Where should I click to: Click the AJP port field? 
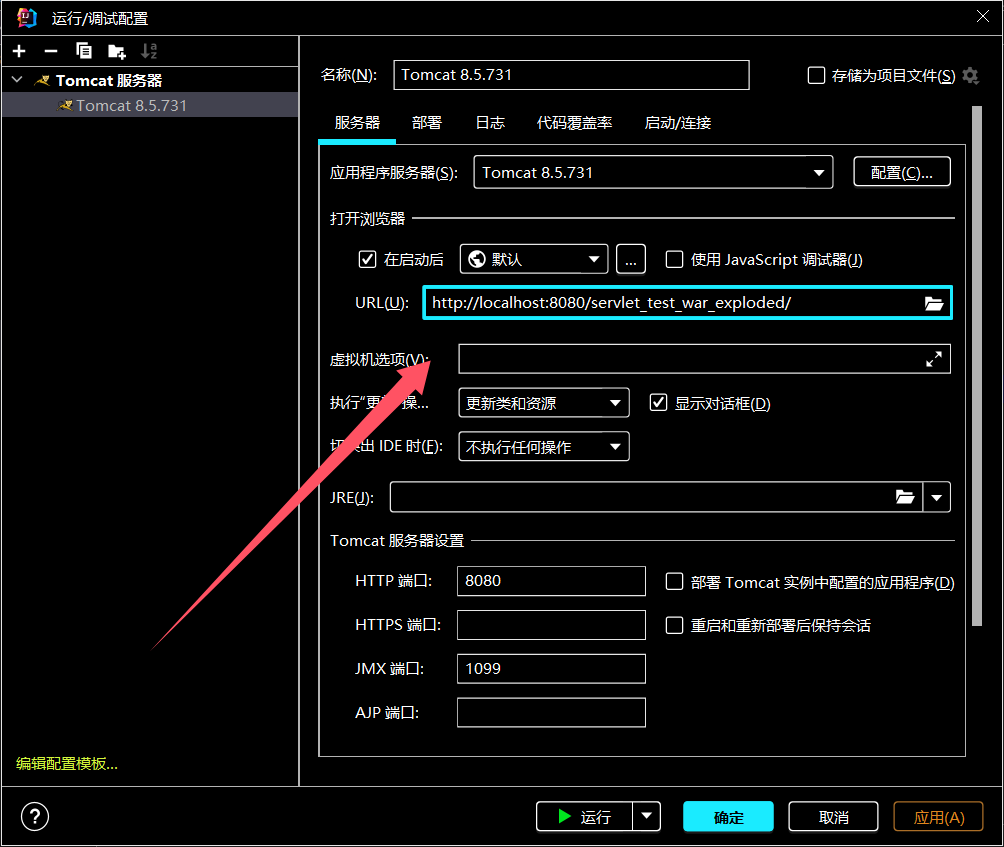551,713
